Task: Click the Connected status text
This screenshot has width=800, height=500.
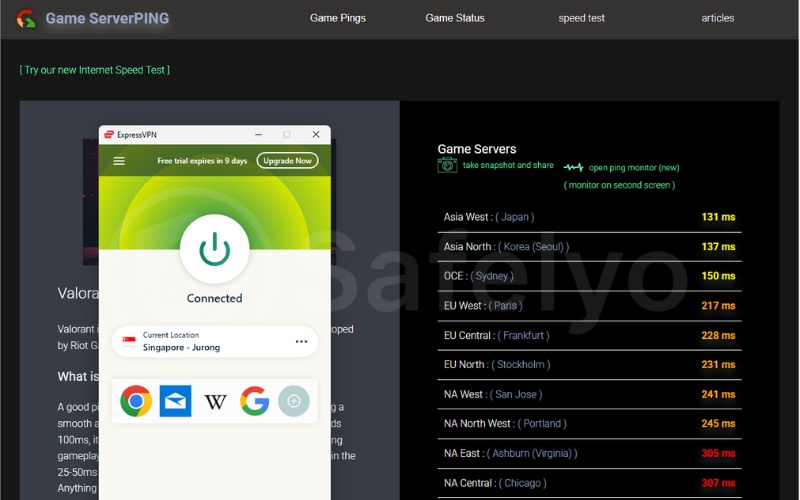Action: [214, 298]
